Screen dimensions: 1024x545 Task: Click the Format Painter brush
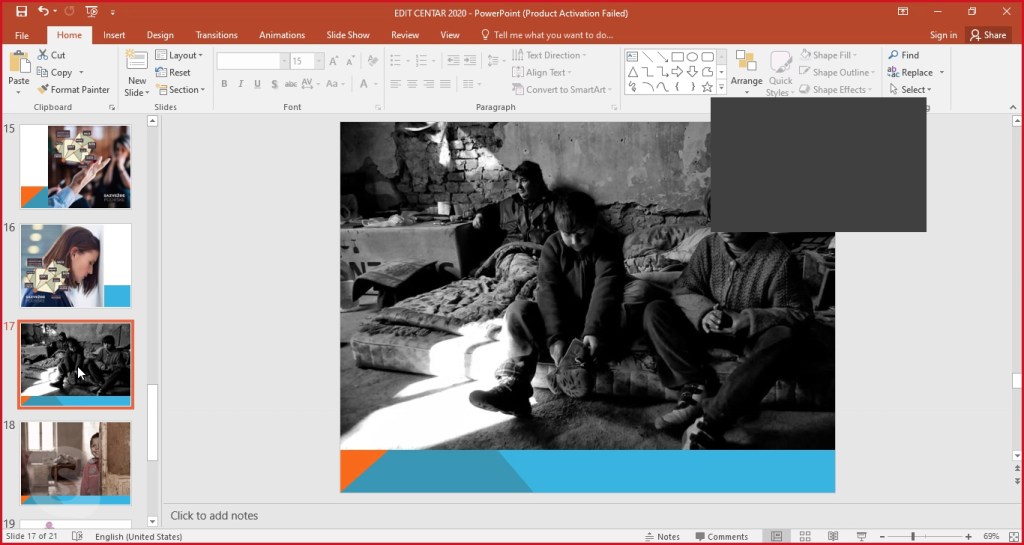point(43,90)
